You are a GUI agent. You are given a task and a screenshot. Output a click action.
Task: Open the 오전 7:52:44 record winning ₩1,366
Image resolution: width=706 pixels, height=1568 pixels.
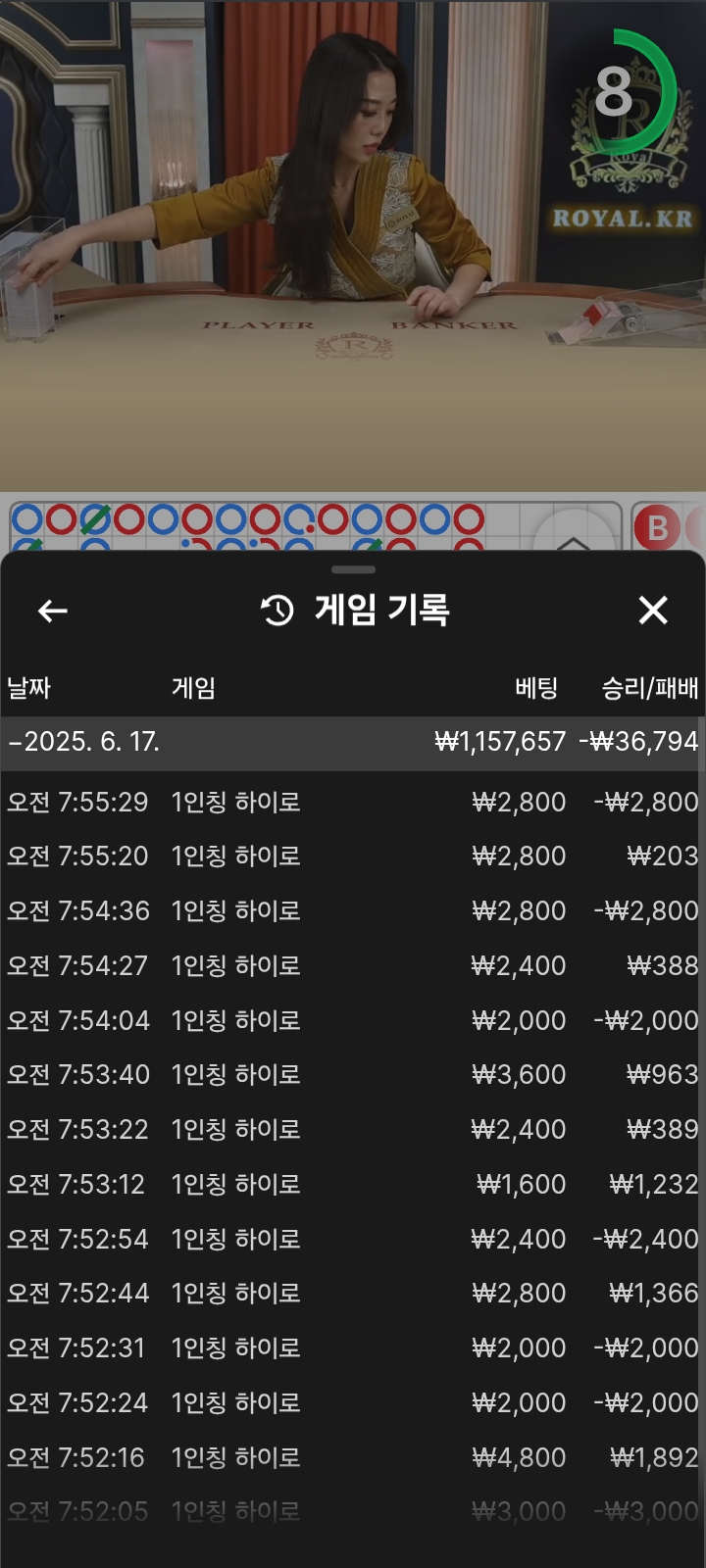[353, 1294]
